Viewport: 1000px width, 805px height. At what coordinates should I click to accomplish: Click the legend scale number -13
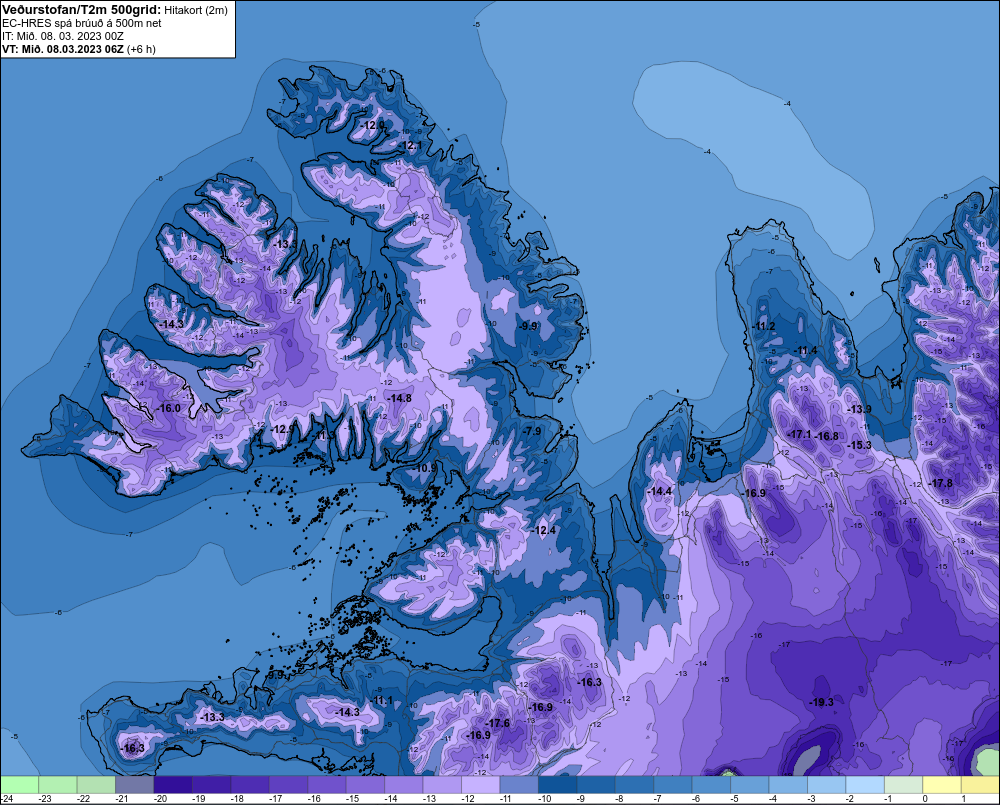[x=429, y=799]
